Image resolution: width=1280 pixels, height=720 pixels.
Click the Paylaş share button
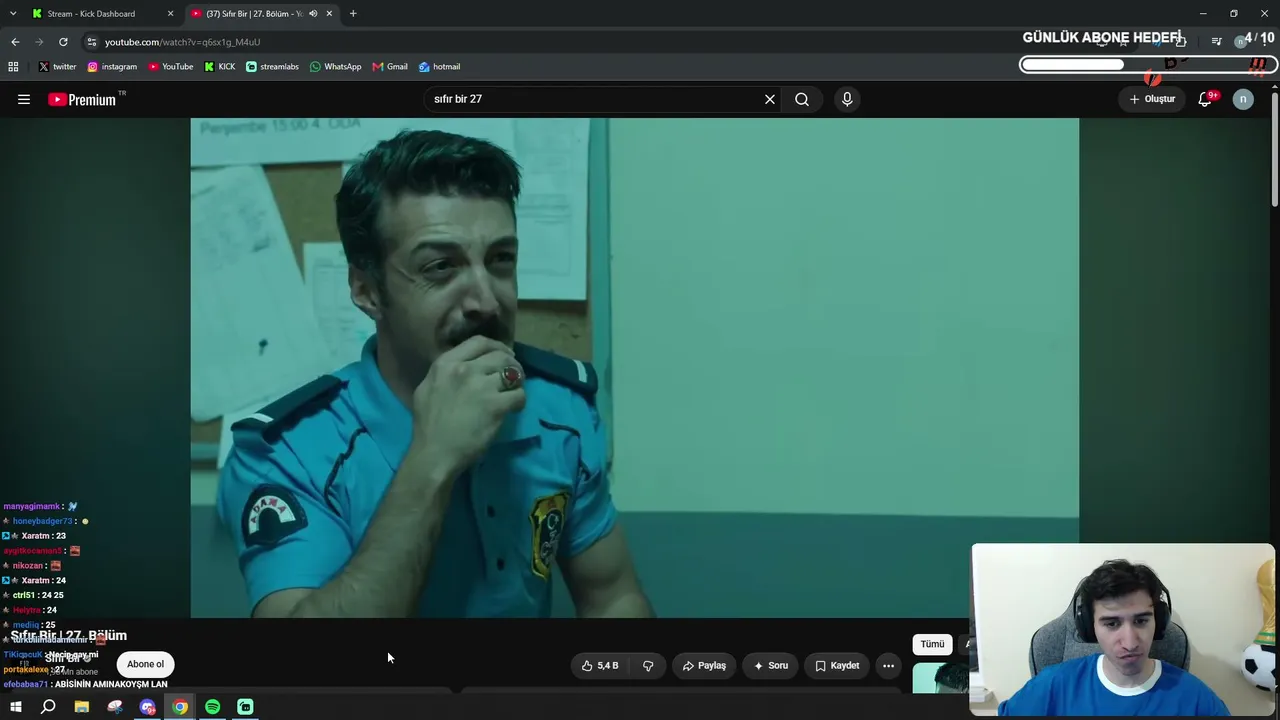(704, 665)
